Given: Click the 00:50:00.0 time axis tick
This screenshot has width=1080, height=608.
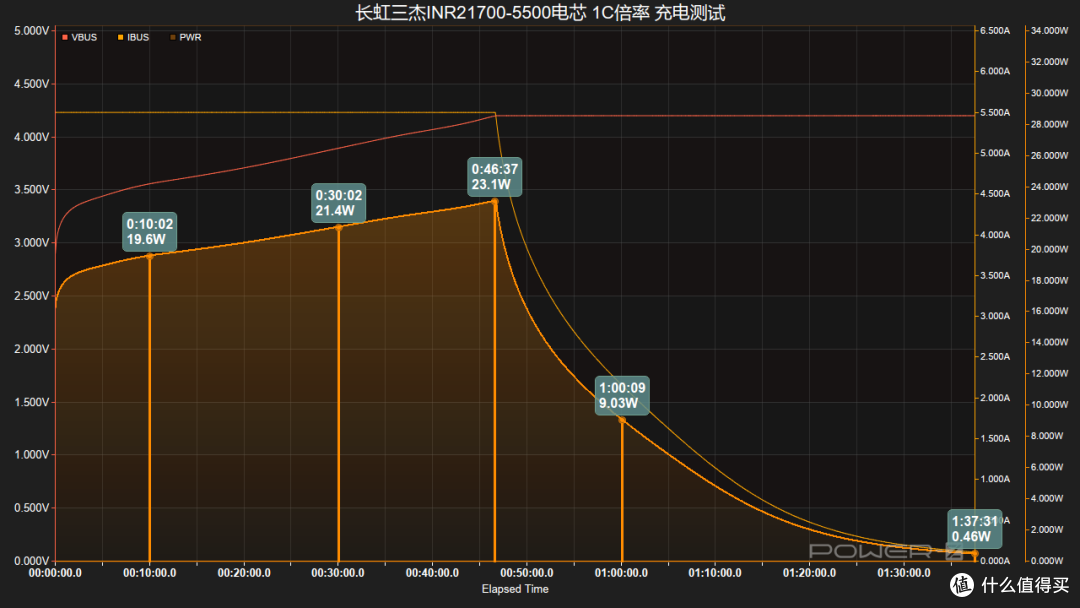Looking at the screenshot, I should point(527,573).
